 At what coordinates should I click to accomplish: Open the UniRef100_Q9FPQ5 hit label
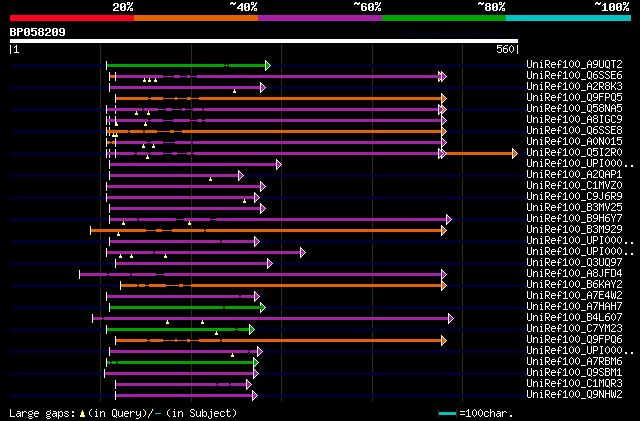(x=574, y=97)
